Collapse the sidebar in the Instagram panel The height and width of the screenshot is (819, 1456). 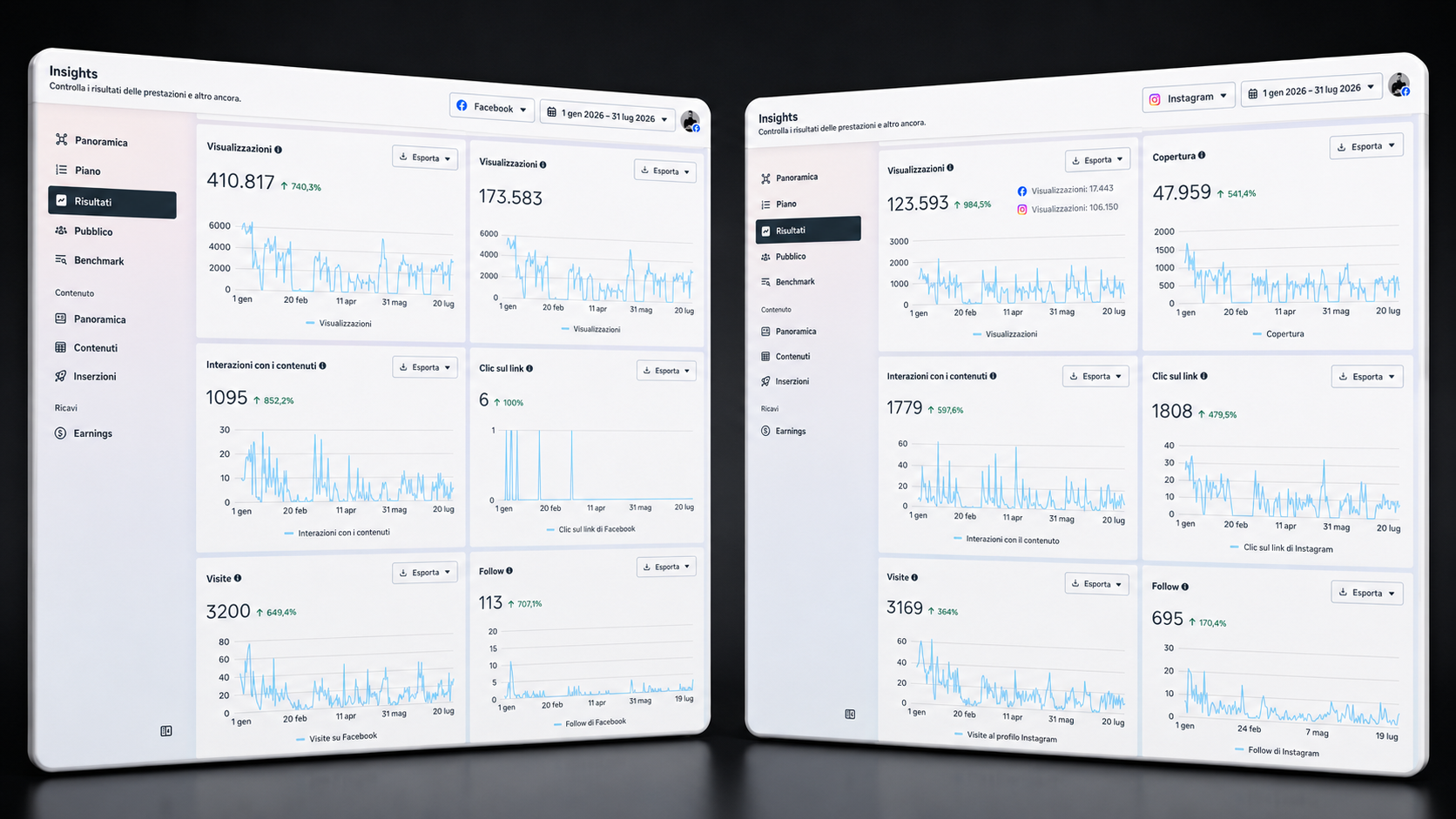(850, 714)
